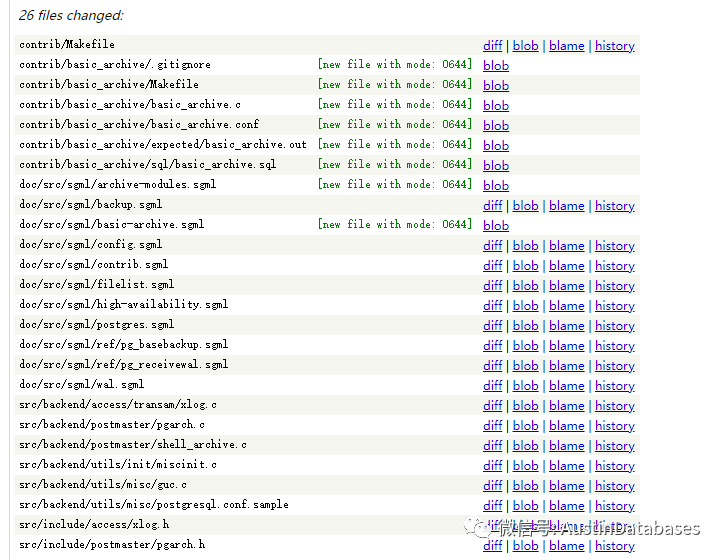Image resolution: width=723 pixels, height=560 pixels.
Task: Open diff link for contrib/Makefile
Action: (x=492, y=46)
